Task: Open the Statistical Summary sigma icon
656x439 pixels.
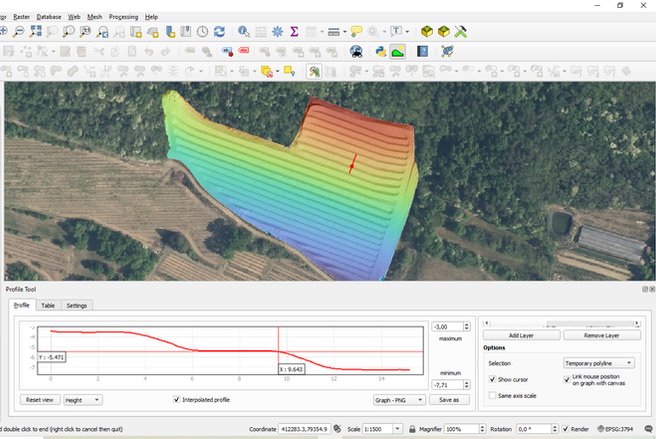Action: 295,32
